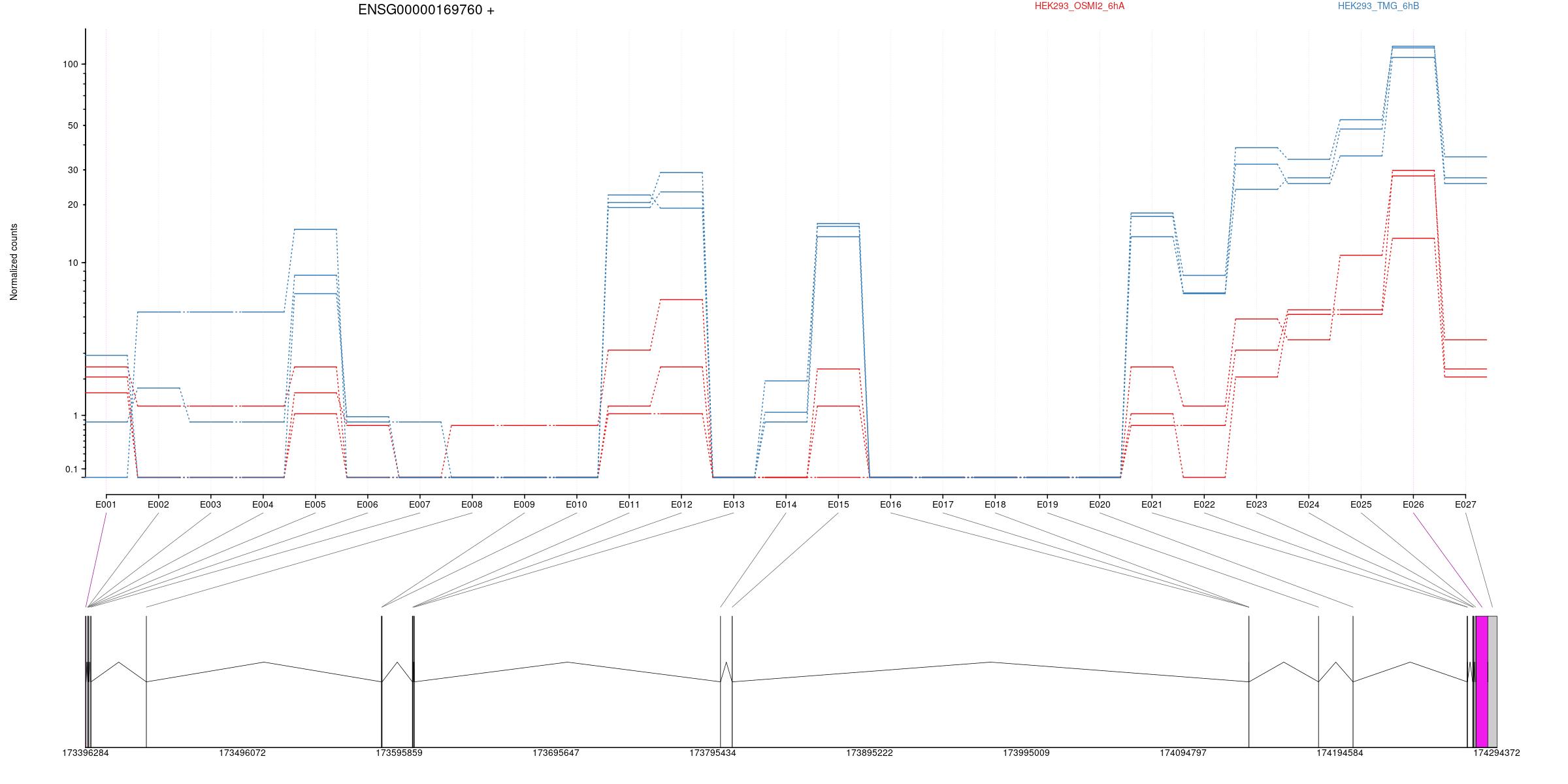
Task: Click genomic coordinate 174094797
Action: click(1183, 753)
